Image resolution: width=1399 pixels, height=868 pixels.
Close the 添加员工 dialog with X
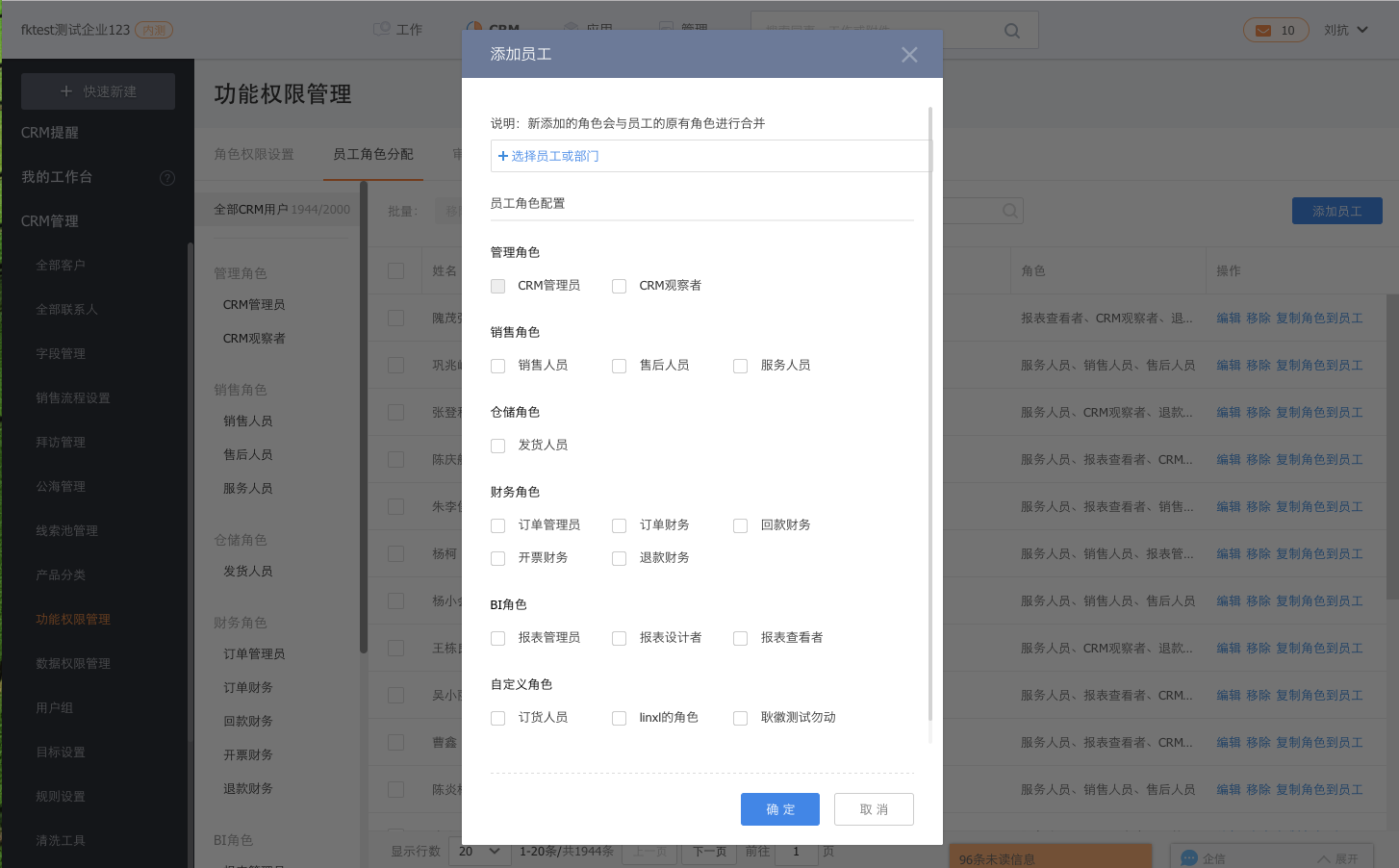click(909, 55)
